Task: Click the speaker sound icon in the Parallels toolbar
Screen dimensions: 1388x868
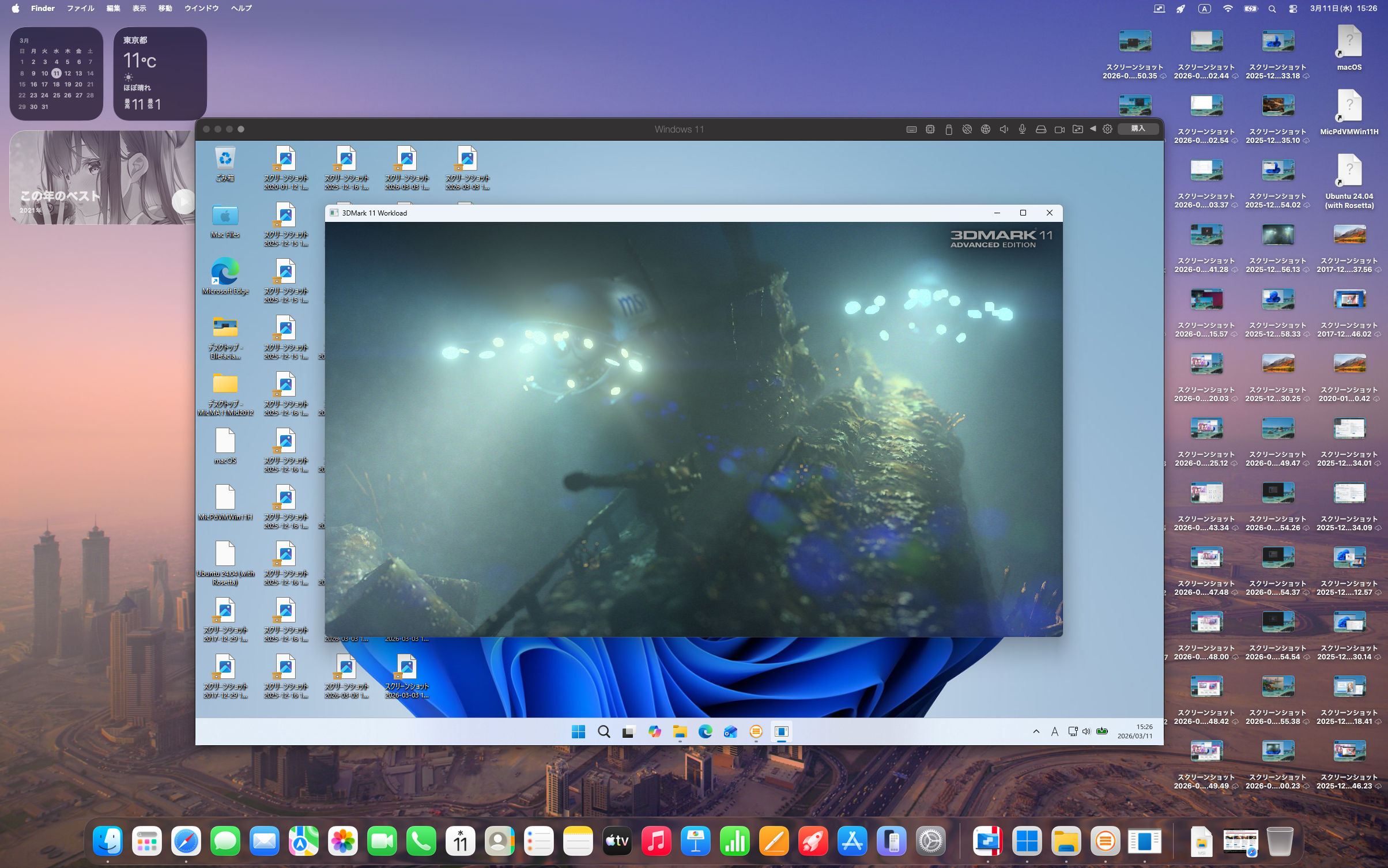Action: pos(1004,130)
